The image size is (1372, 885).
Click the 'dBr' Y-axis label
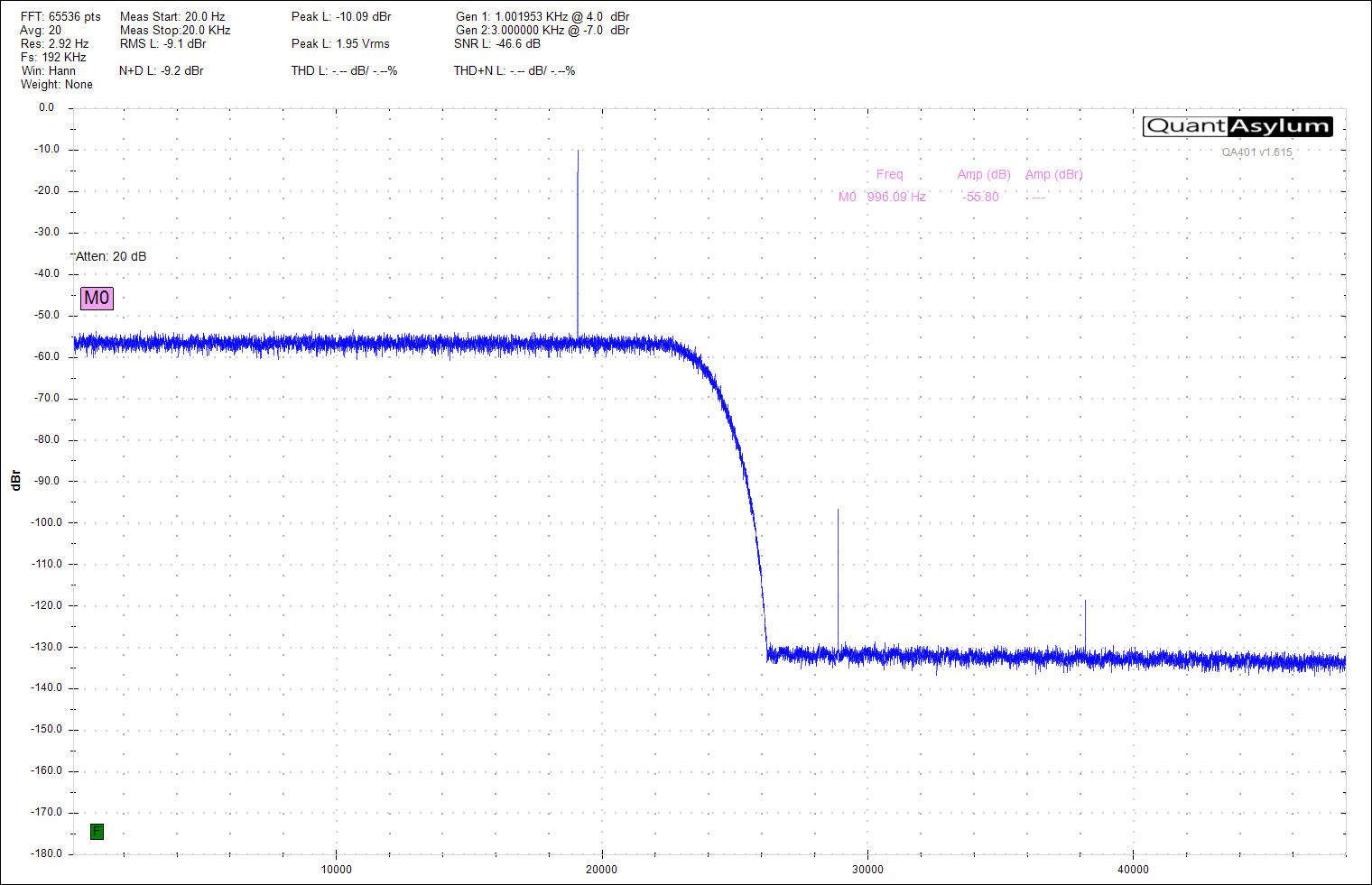[15, 480]
